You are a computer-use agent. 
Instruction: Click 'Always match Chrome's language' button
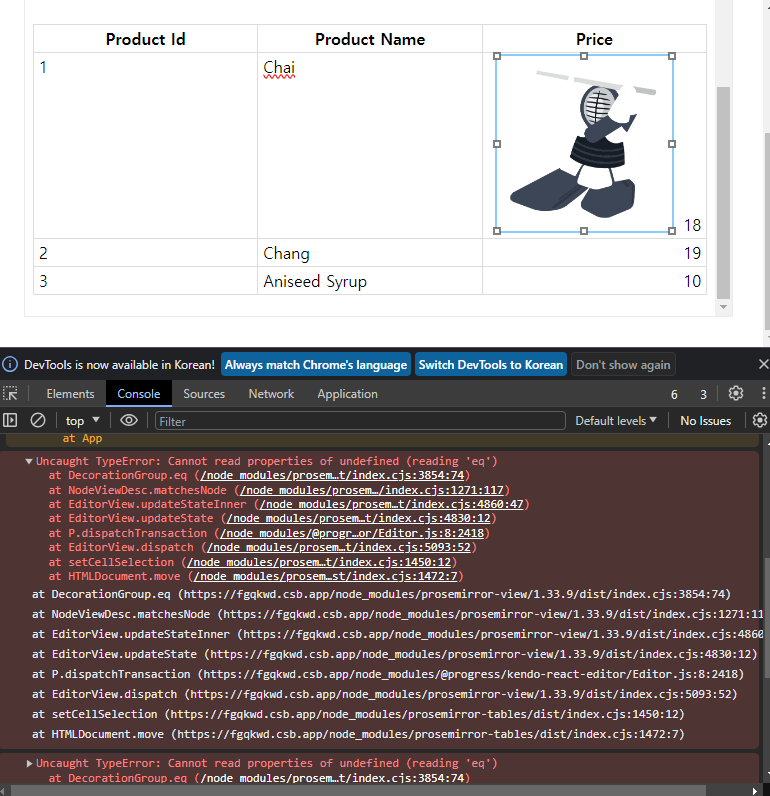click(315, 364)
